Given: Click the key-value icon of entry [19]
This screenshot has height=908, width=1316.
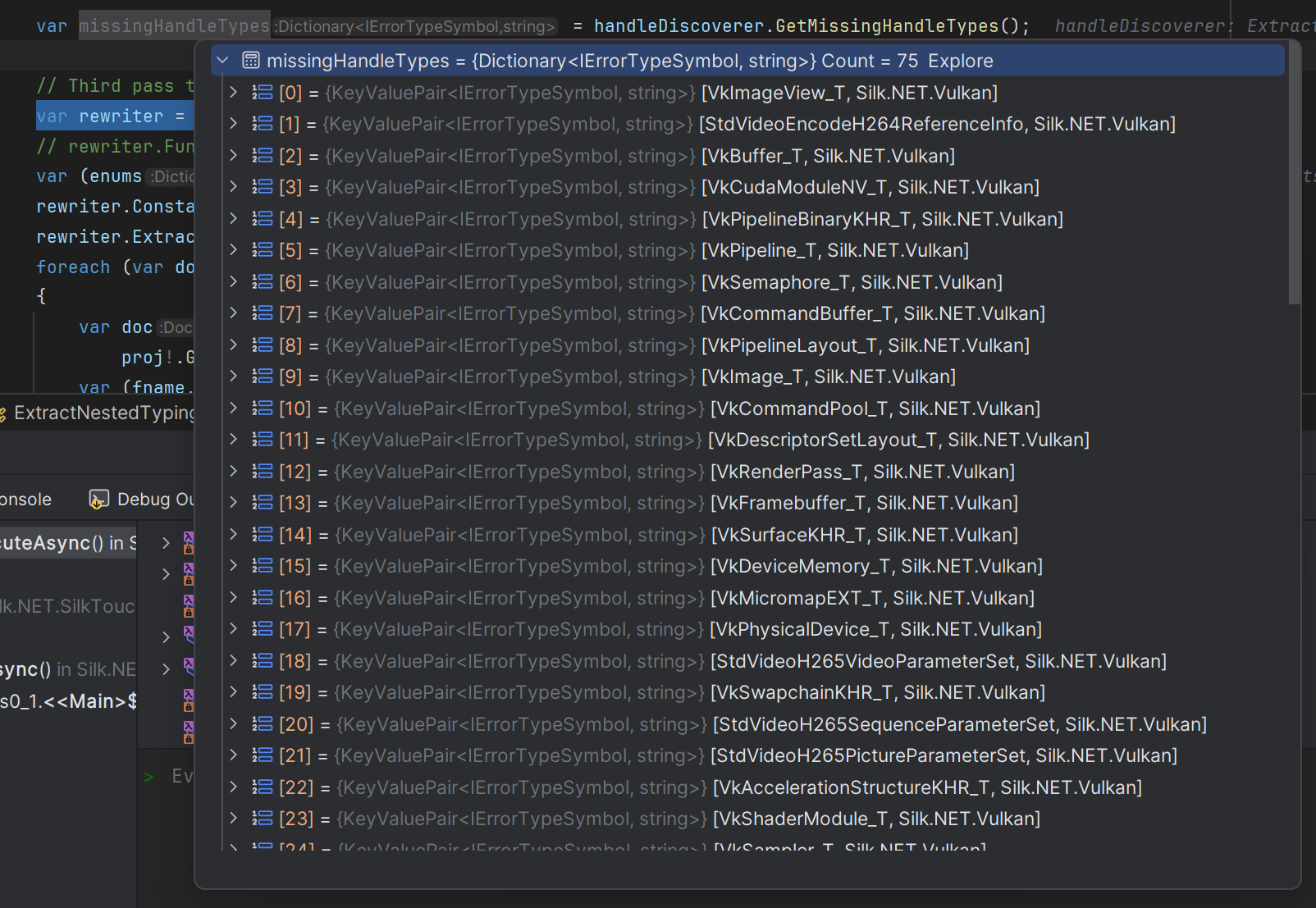Looking at the screenshot, I should coord(263,692).
